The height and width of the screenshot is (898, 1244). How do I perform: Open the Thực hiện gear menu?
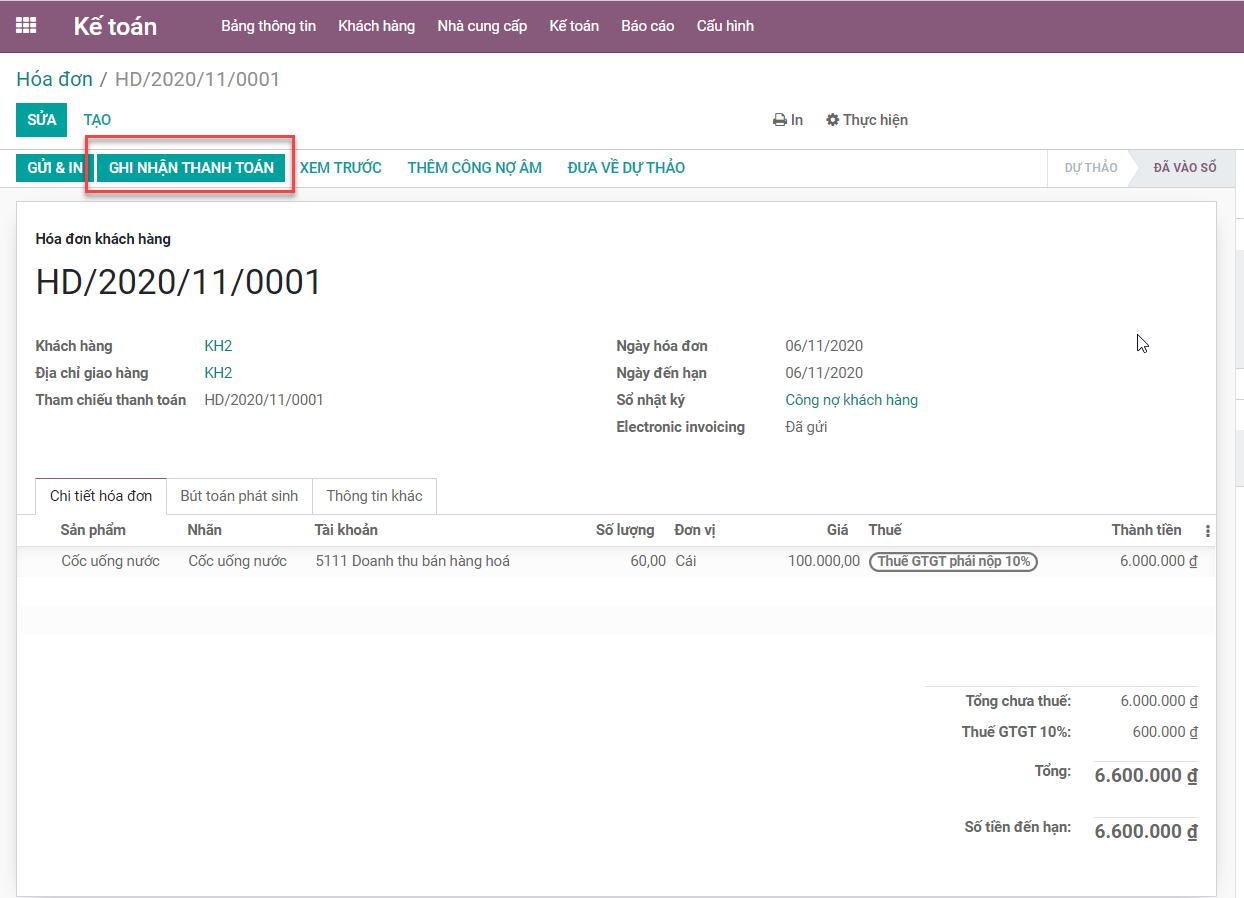867,120
